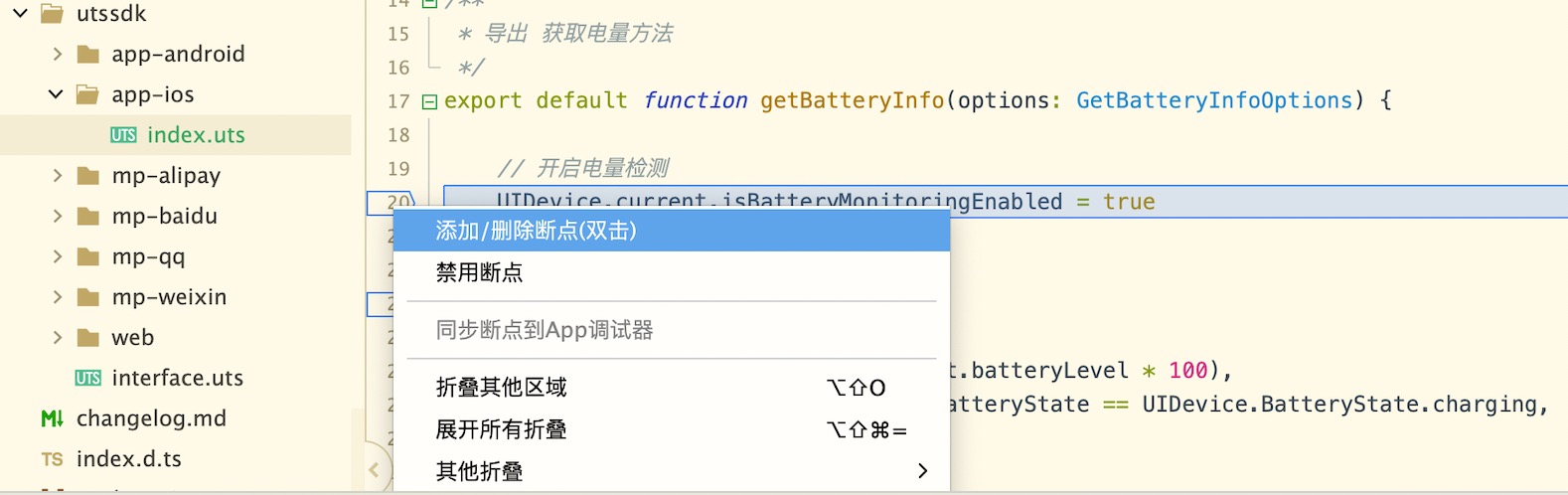Click the Markdown icon beside changelog.md
1568x495 pixels.
52,419
